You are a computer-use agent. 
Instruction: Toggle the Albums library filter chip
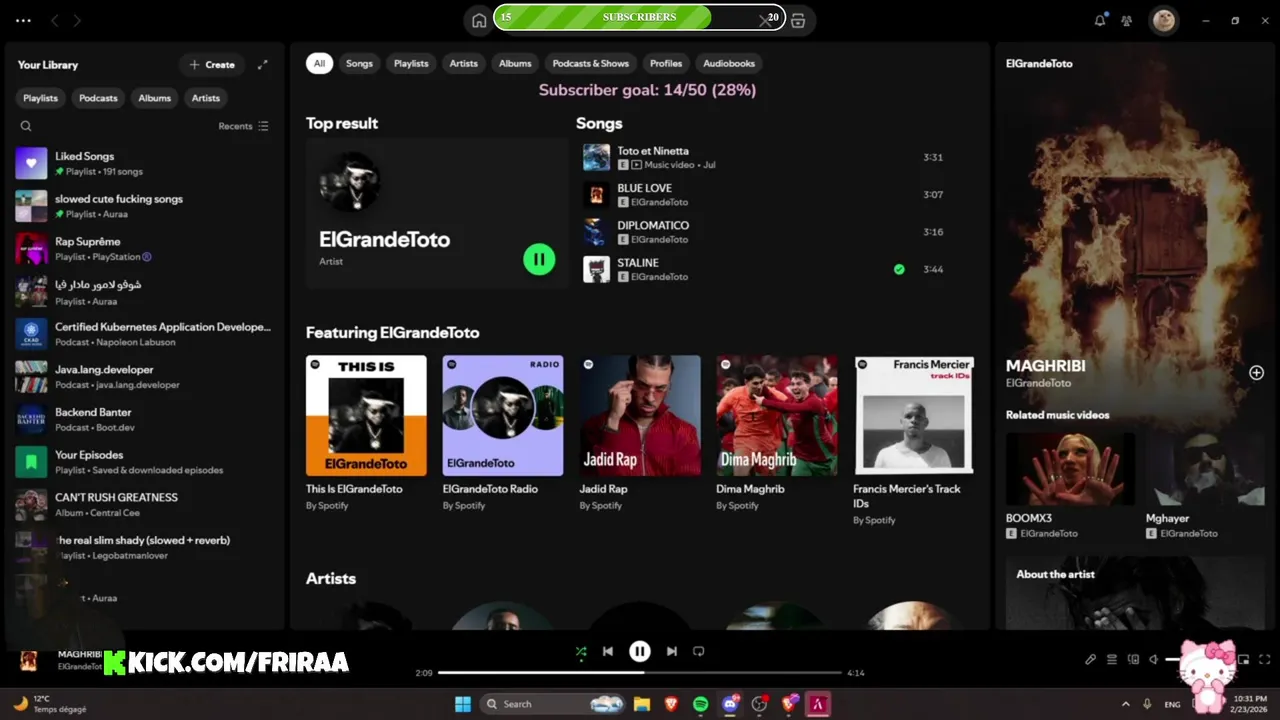point(155,98)
